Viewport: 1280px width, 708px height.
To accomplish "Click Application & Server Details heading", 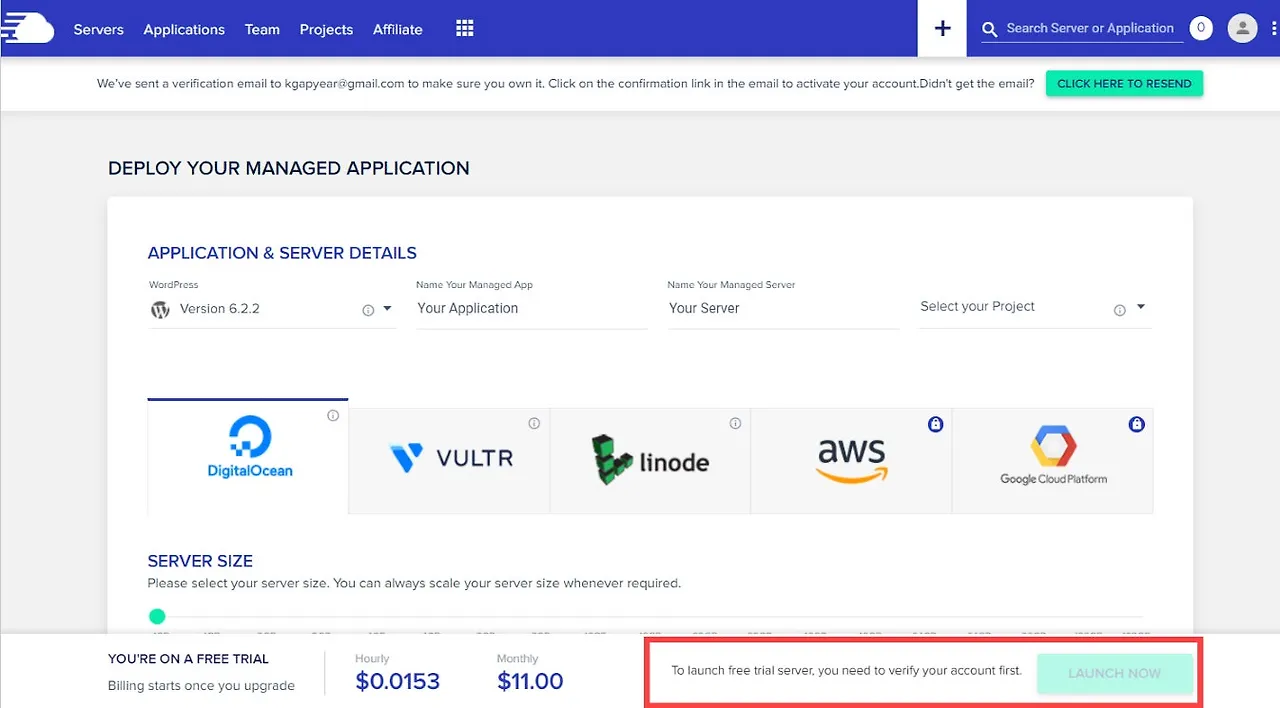I will click(282, 253).
